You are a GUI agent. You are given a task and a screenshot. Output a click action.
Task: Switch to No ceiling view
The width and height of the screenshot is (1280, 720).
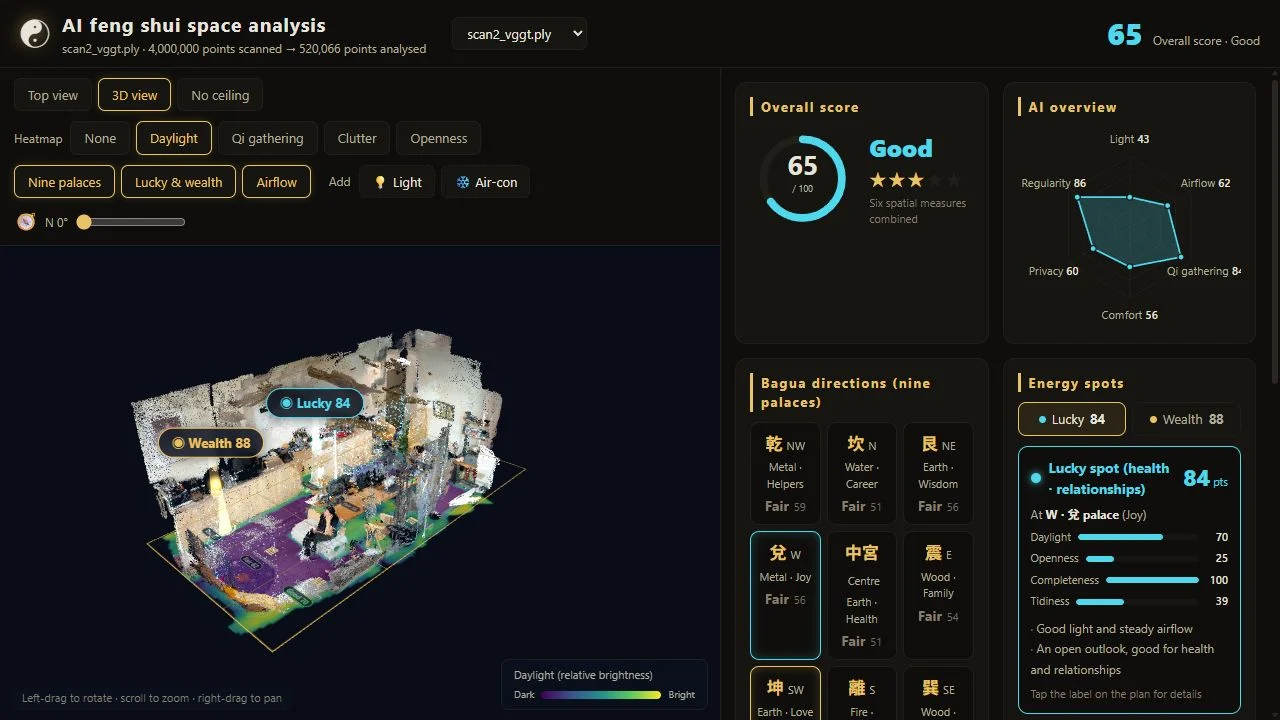tap(220, 95)
